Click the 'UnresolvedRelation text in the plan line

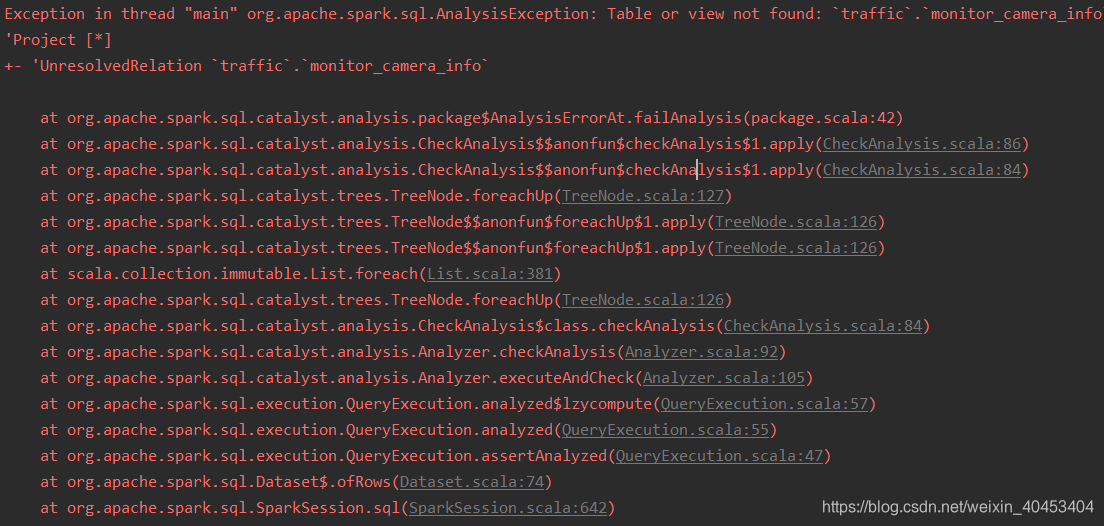click(117, 66)
